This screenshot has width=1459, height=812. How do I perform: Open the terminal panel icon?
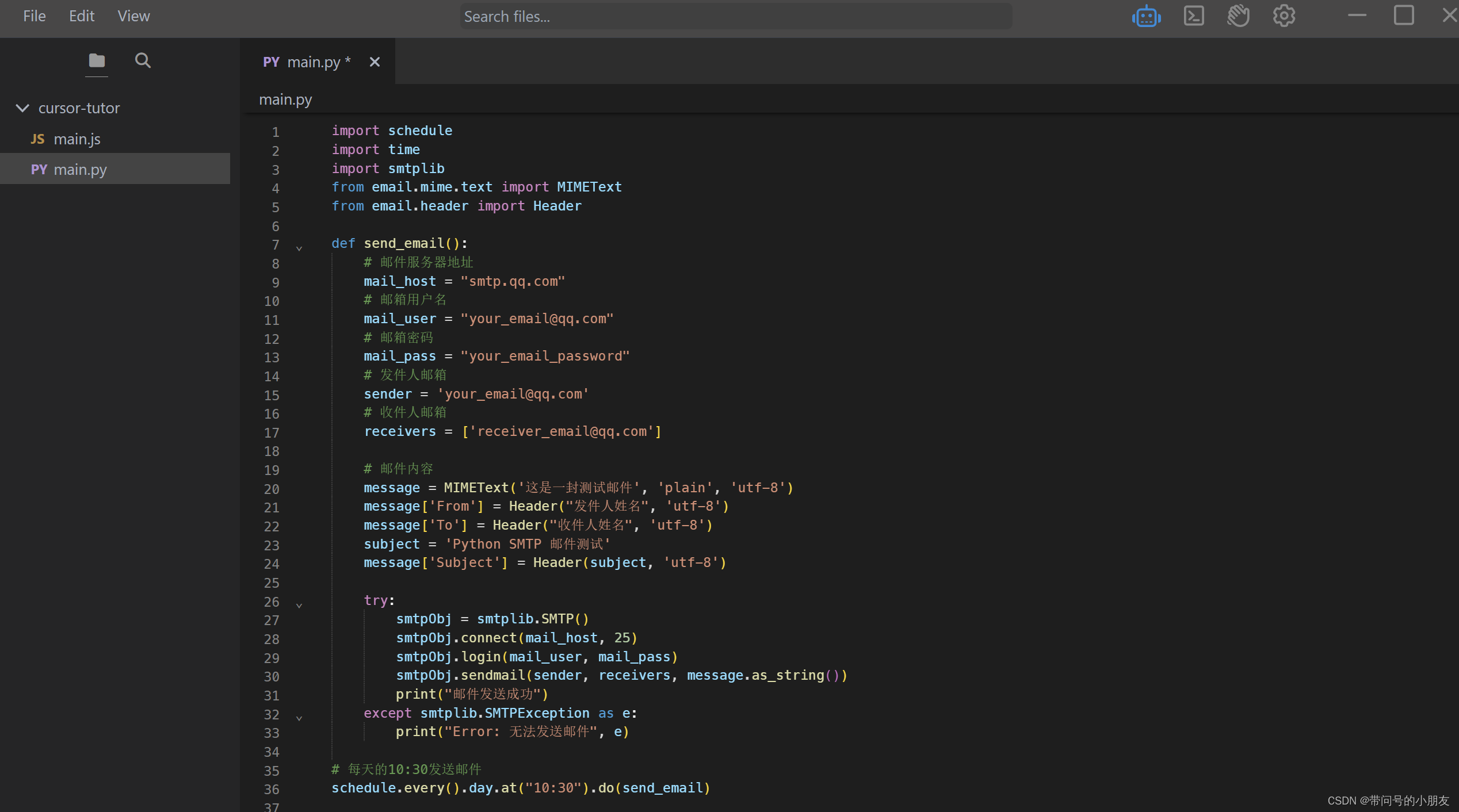click(1194, 16)
